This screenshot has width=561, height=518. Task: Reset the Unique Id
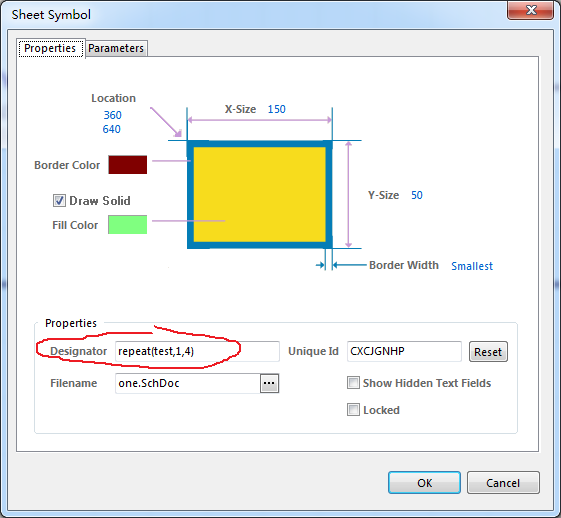[x=488, y=352]
